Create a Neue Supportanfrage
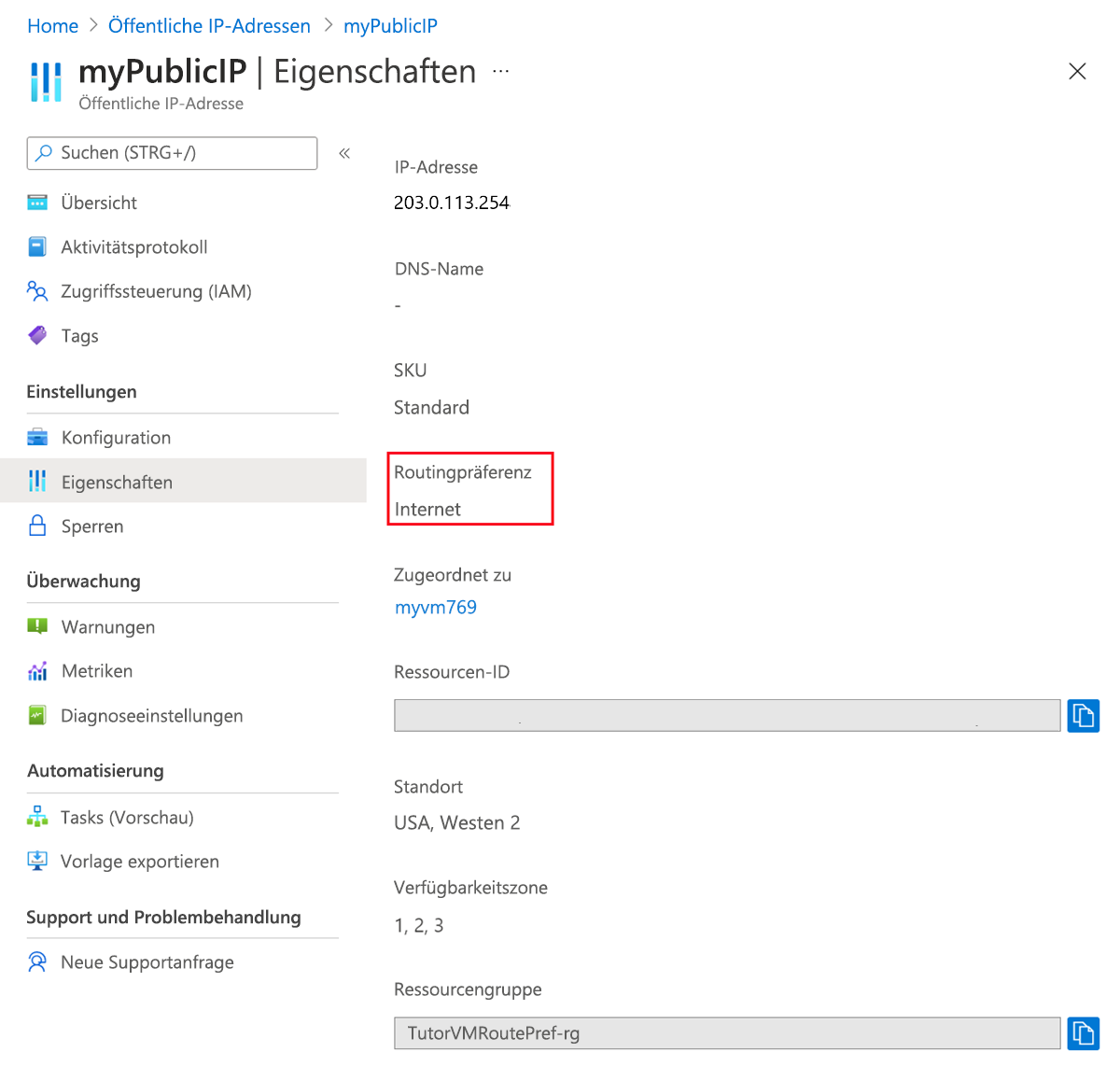 tap(147, 961)
